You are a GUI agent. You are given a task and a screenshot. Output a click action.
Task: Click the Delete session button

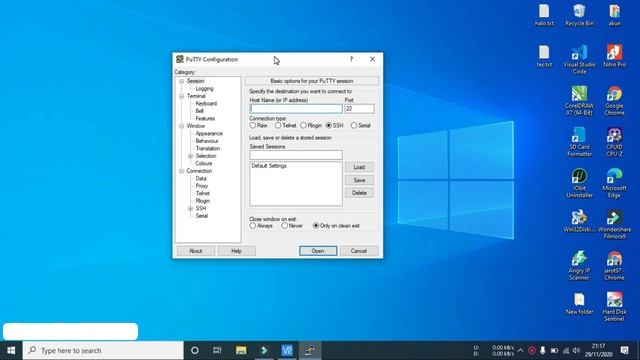tap(359, 193)
